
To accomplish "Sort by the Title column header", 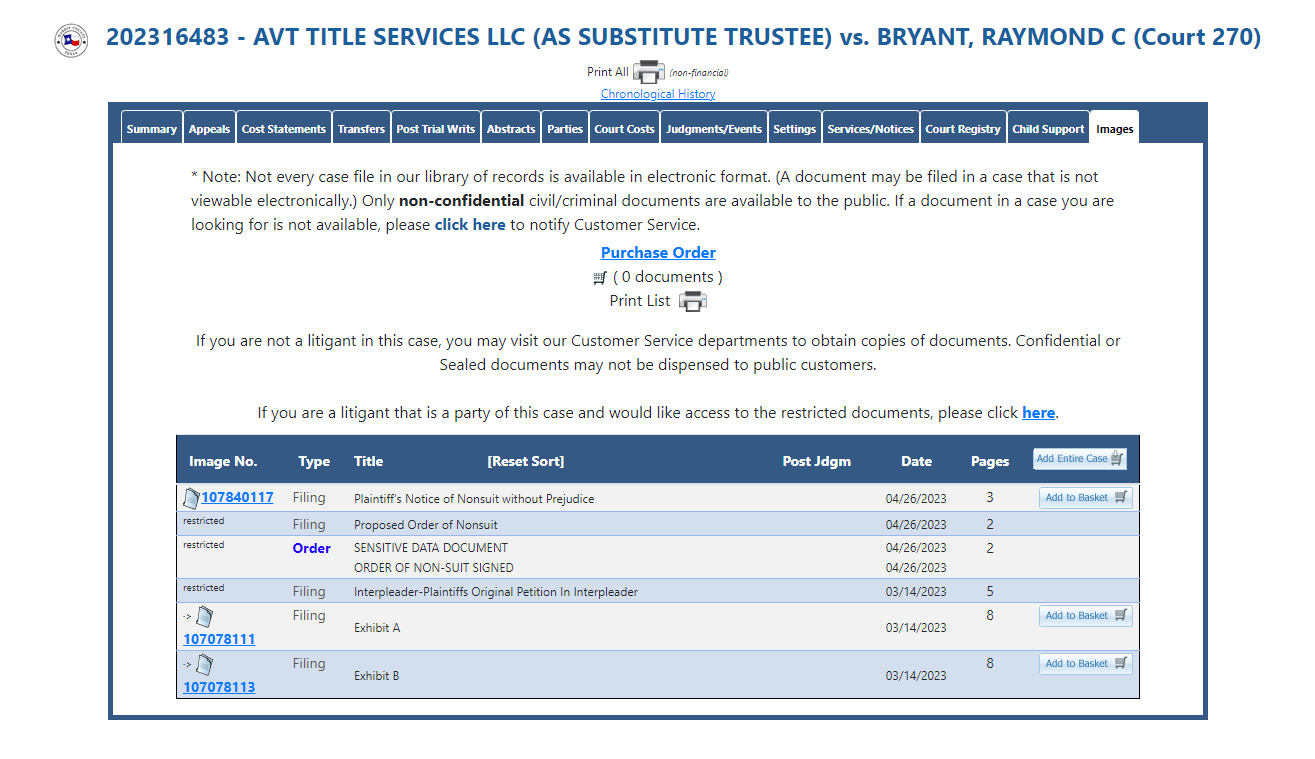I will 368,461.
